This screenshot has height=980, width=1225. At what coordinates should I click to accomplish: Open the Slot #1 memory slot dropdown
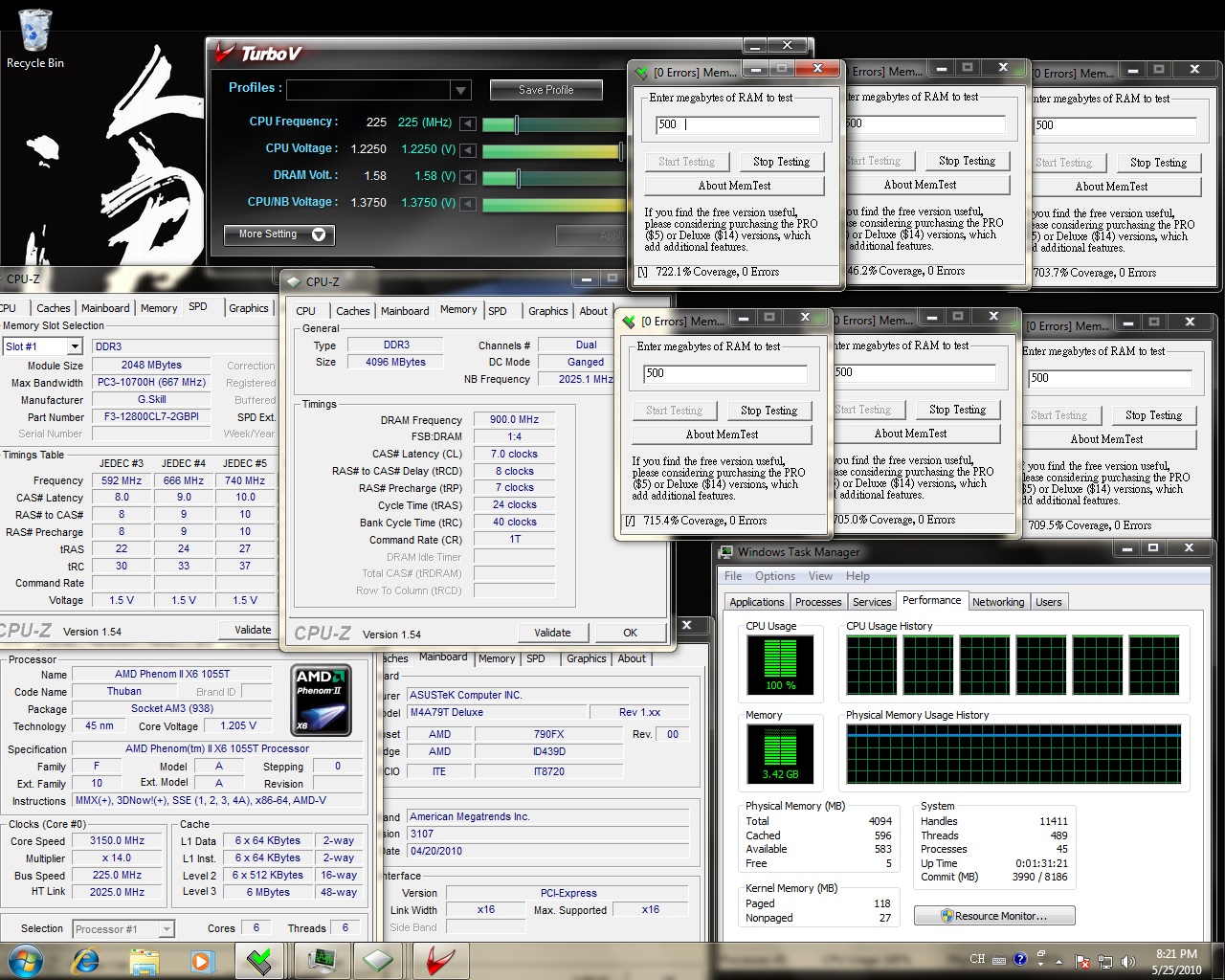click(75, 346)
